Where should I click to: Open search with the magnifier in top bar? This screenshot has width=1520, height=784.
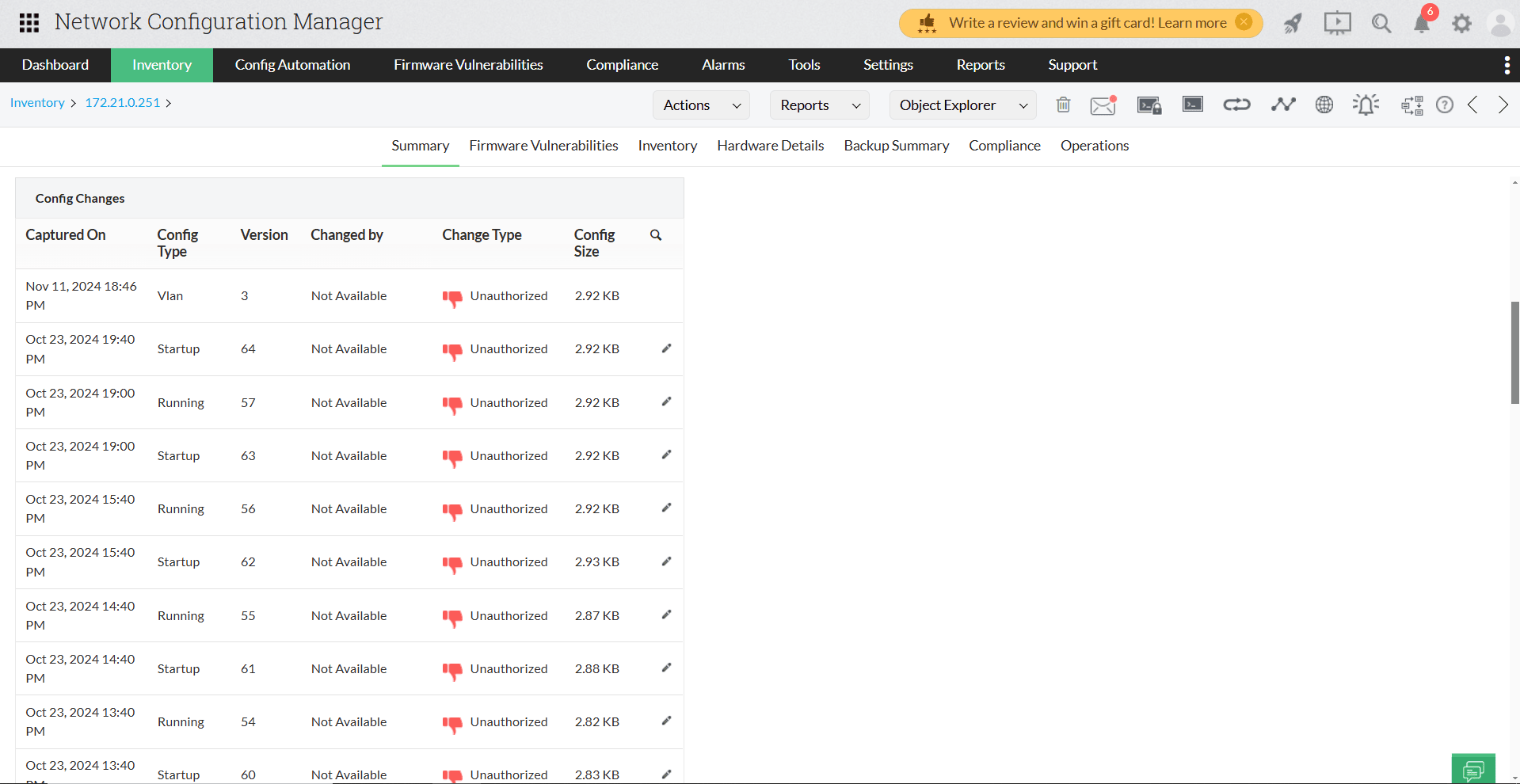(x=1381, y=23)
